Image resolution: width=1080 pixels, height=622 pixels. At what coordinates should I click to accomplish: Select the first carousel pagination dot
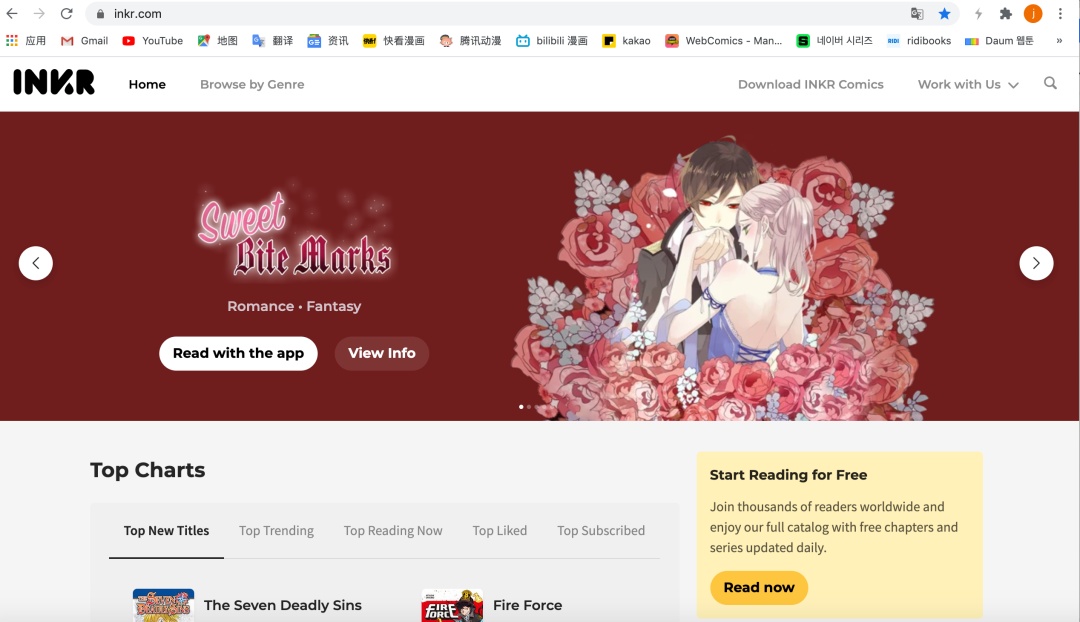(521, 407)
